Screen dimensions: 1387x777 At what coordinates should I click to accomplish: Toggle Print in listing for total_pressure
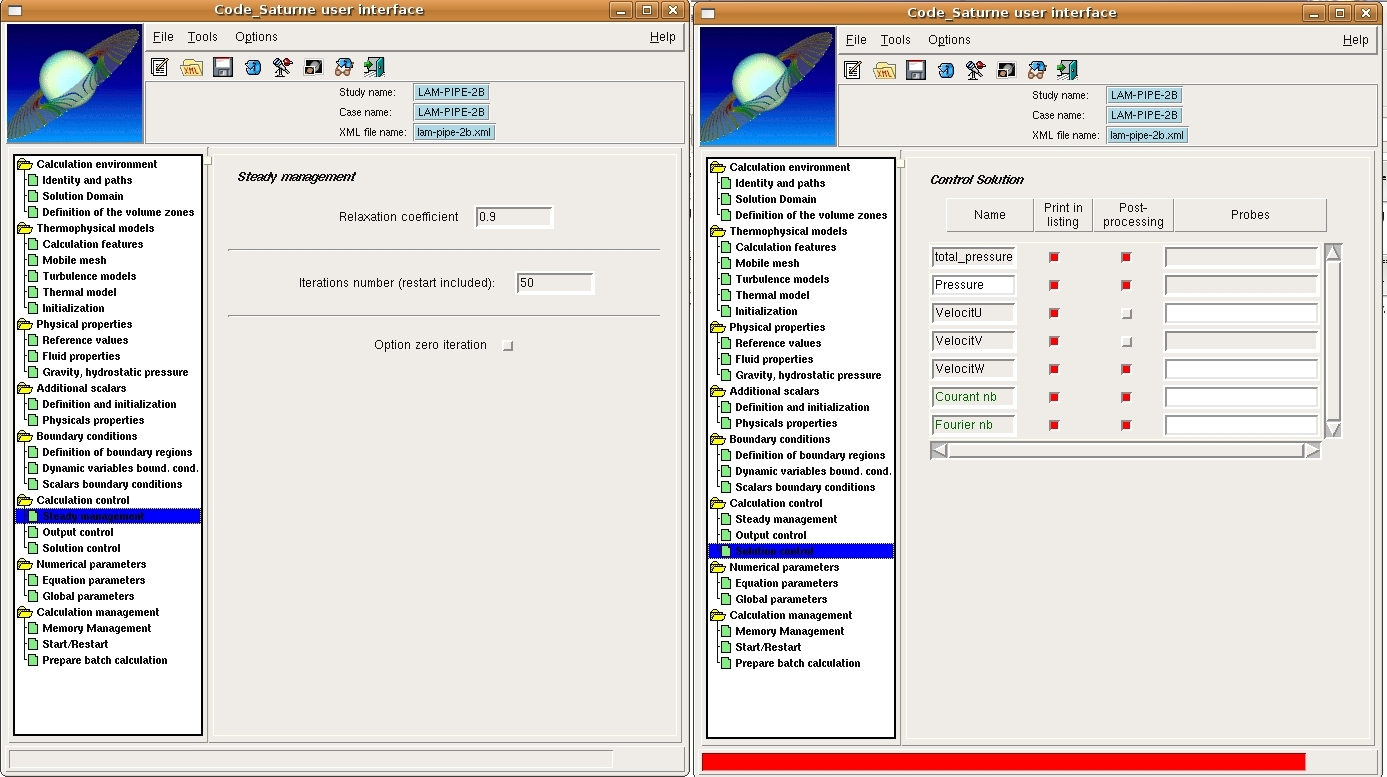pos(1054,257)
